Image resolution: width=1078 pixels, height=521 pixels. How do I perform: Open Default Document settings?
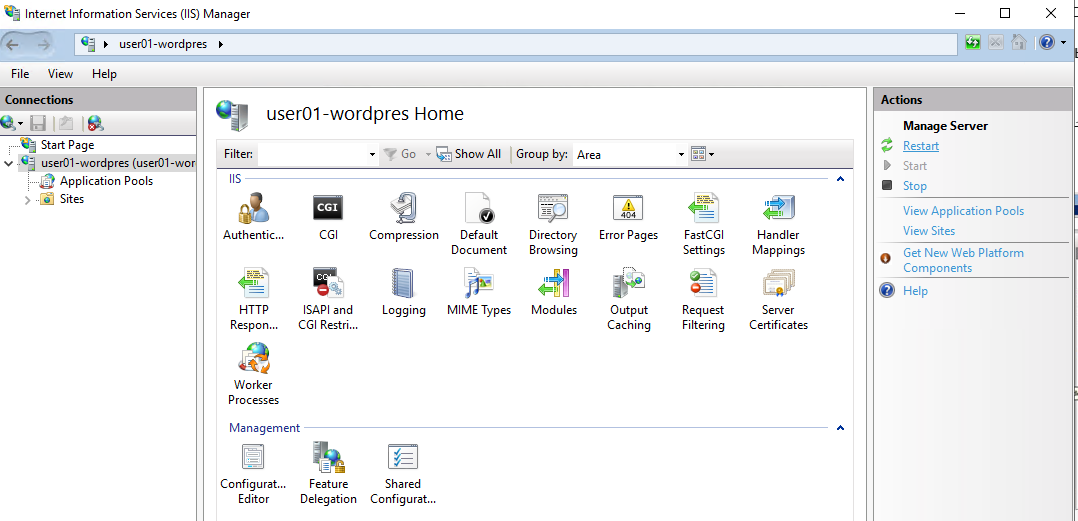coord(479,223)
